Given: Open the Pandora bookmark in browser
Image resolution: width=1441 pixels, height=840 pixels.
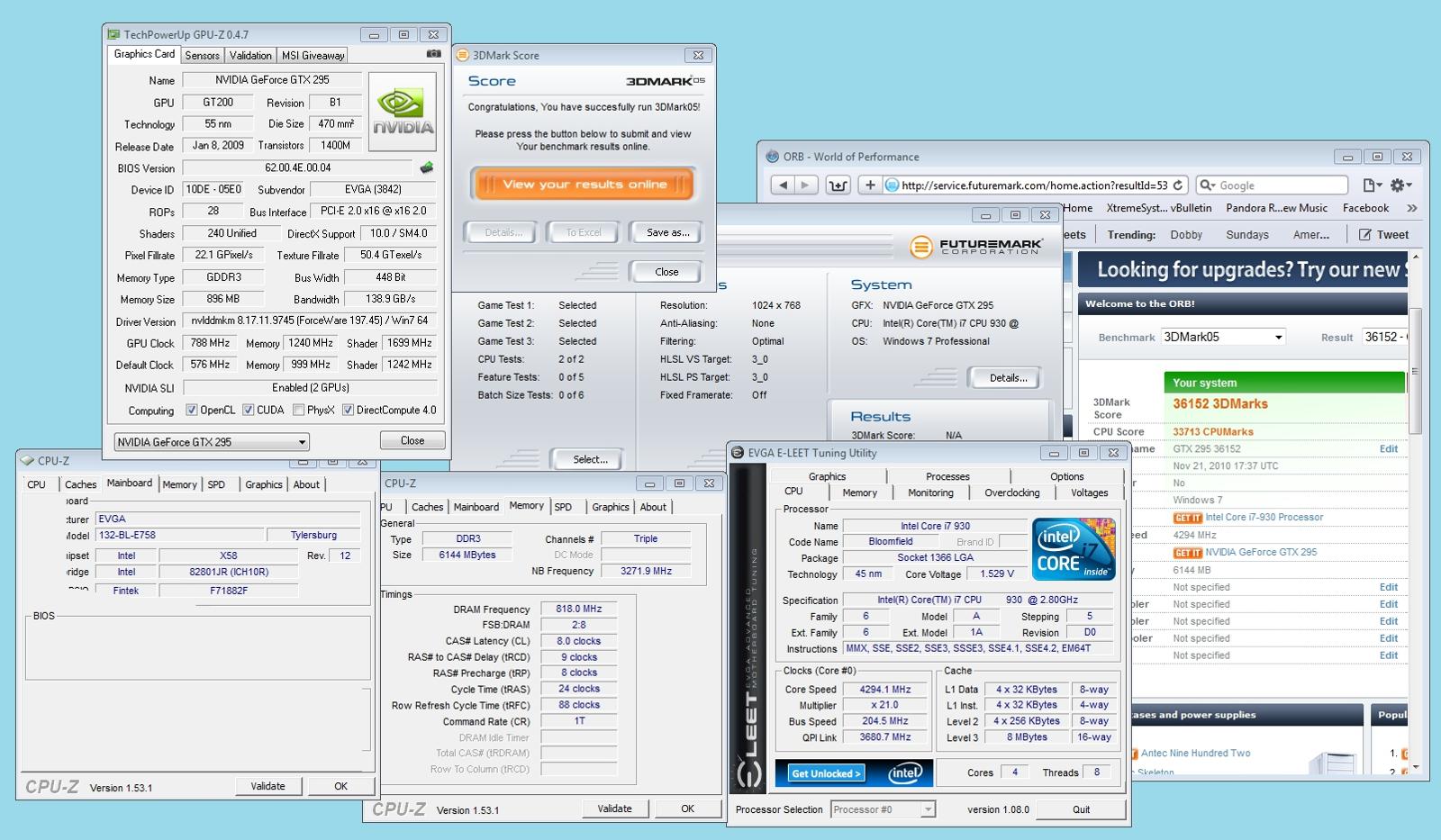Looking at the screenshot, I should coord(1276,208).
